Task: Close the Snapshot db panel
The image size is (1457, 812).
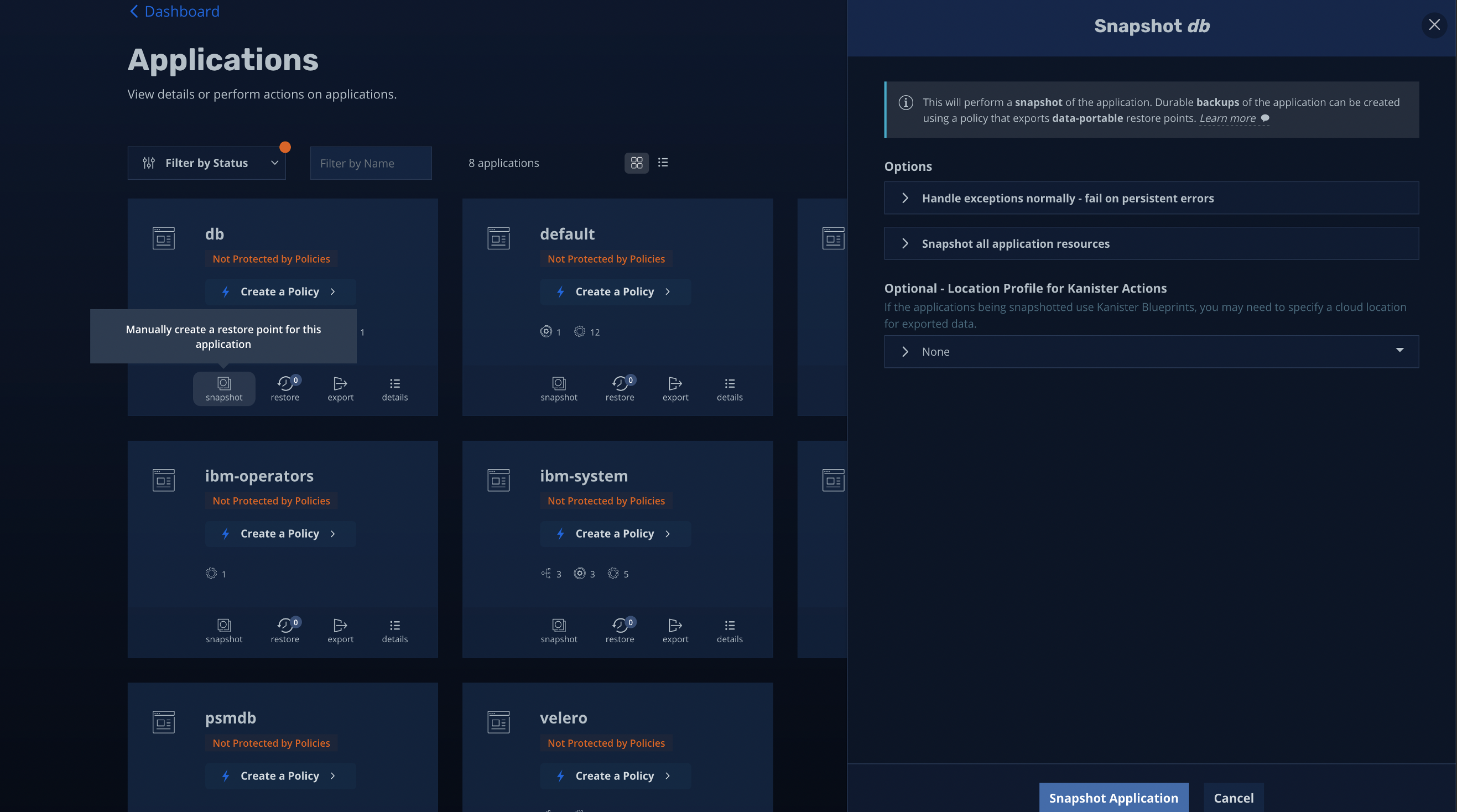Action: tap(1434, 25)
